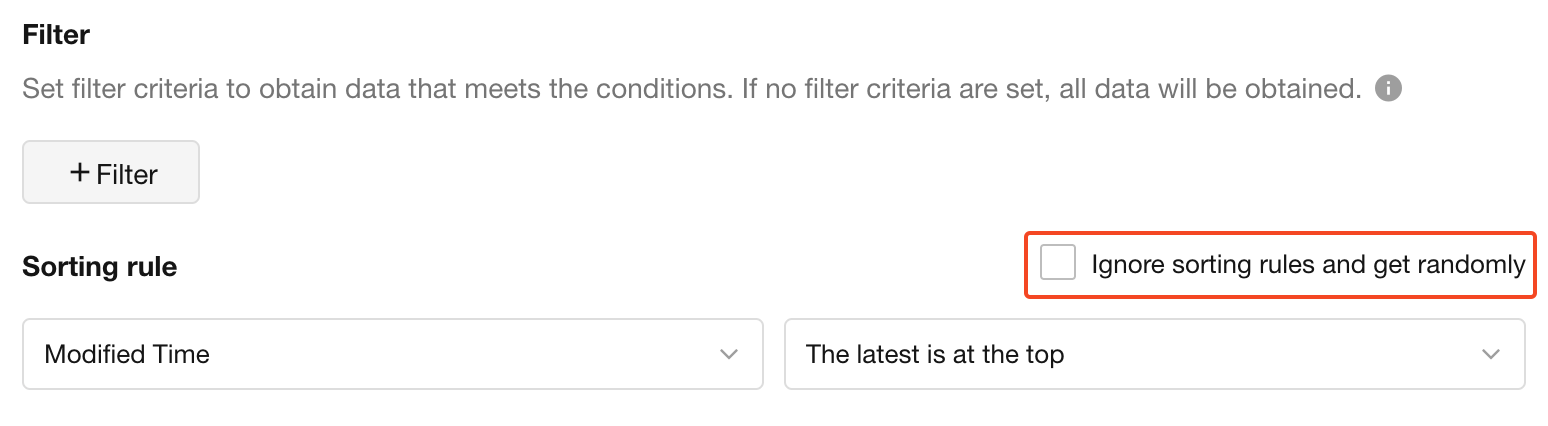Click the "get randomly" words in checkbox label
1548x426 pixels.
1448,265
